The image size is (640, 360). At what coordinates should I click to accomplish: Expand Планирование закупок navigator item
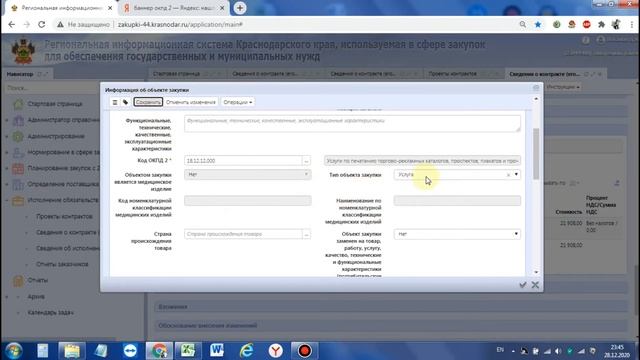tap(7, 168)
